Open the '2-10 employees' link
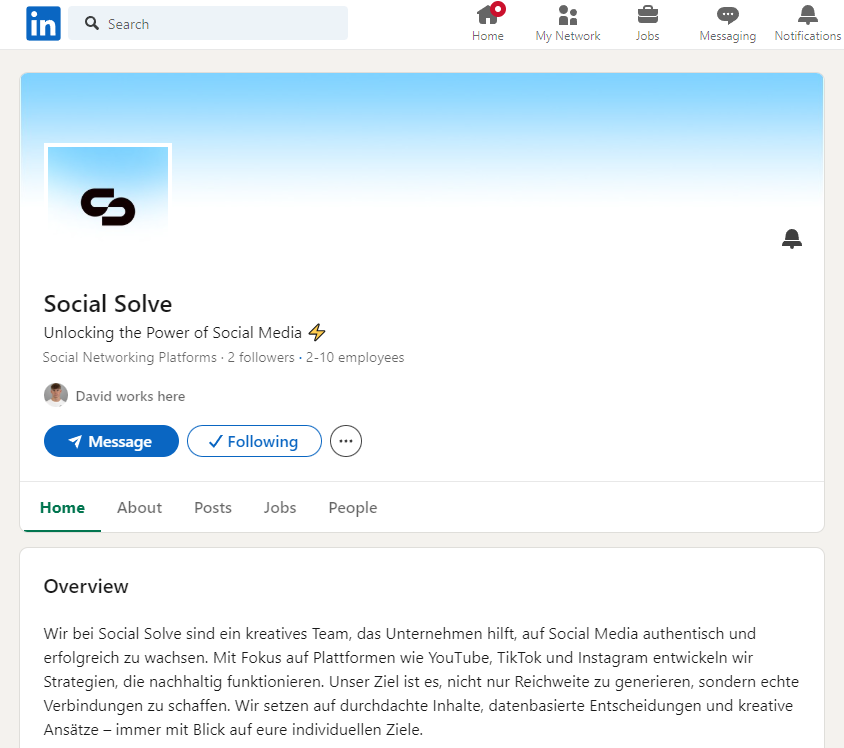Viewport: 844px width, 748px height. point(355,357)
